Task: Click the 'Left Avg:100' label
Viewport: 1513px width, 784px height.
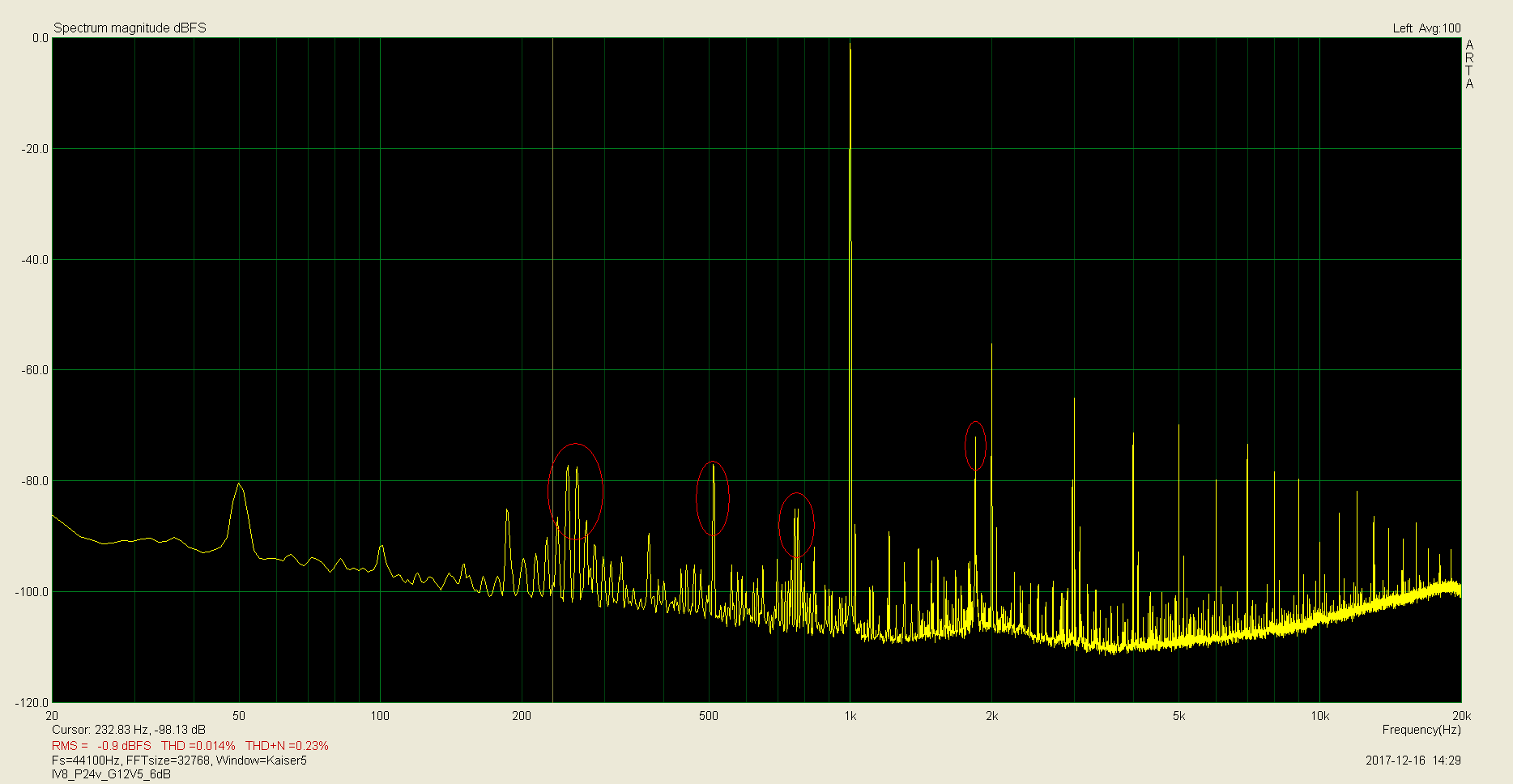Action: coord(1426,28)
